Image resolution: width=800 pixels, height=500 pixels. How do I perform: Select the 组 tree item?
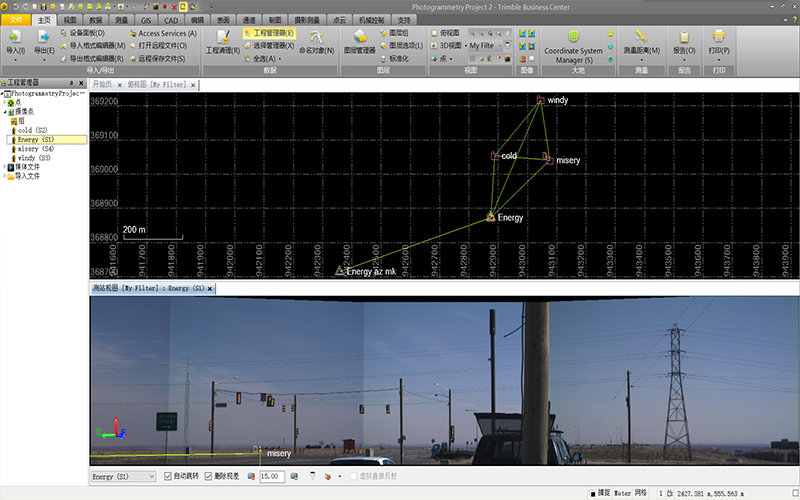(17, 121)
